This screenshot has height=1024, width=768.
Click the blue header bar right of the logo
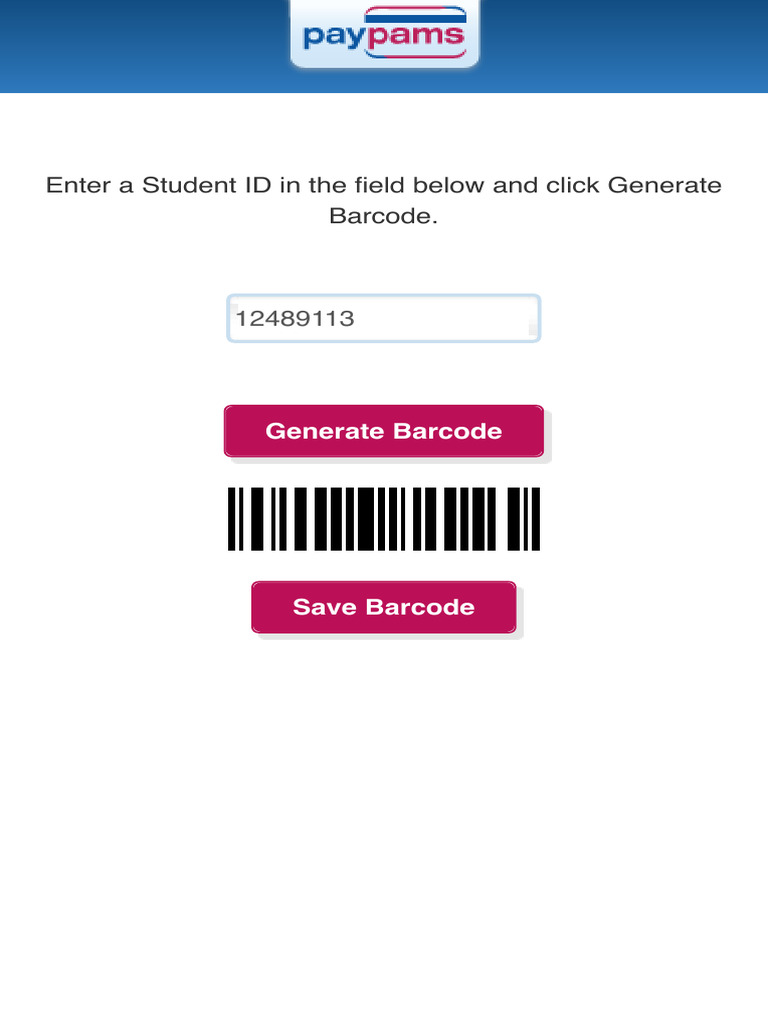pos(620,45)
